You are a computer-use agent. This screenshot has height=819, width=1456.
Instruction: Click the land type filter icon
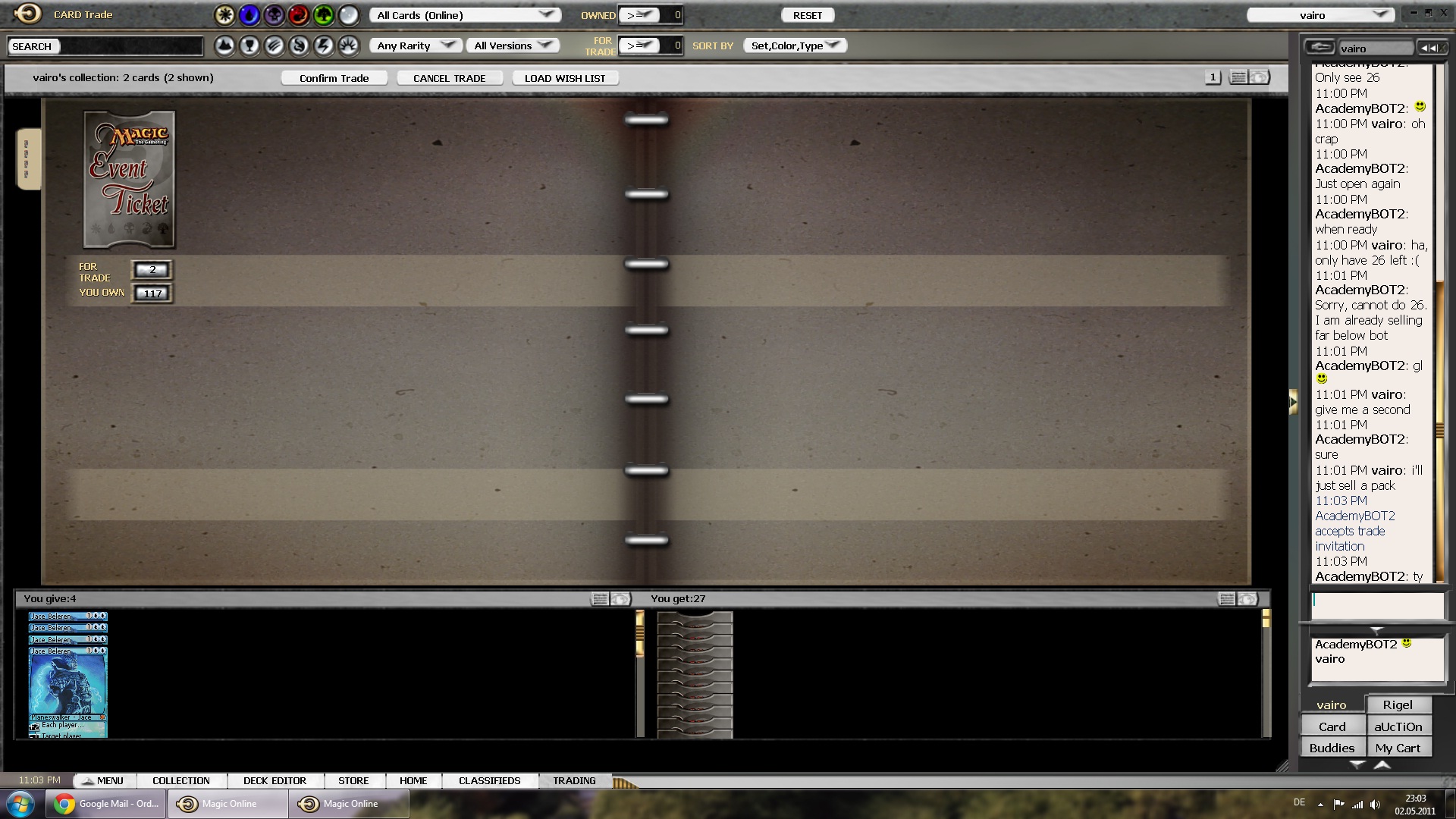click(x=224, y=46)
